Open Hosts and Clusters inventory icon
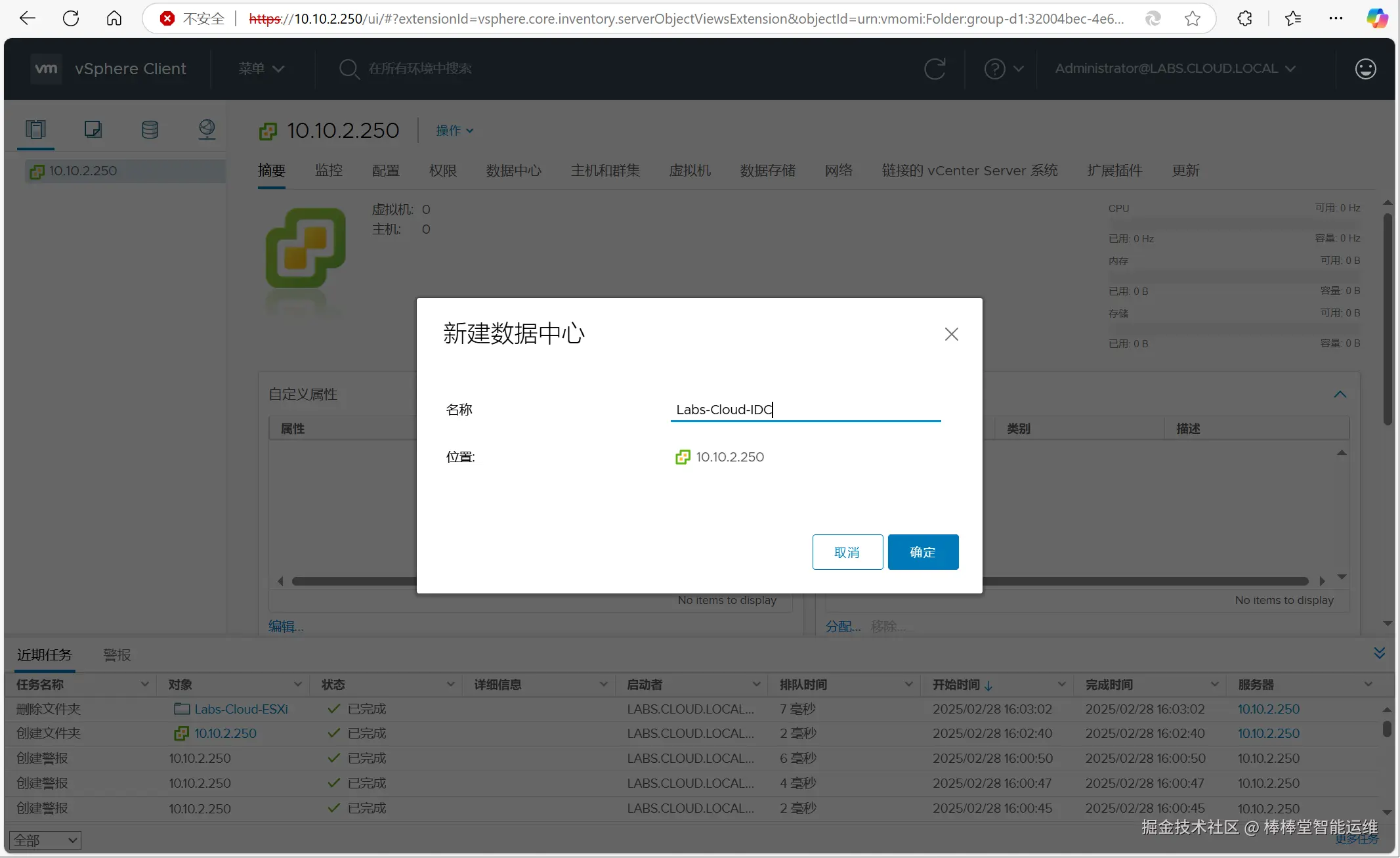The width and height of the screenshot is (1400, 858). (36, 129)
